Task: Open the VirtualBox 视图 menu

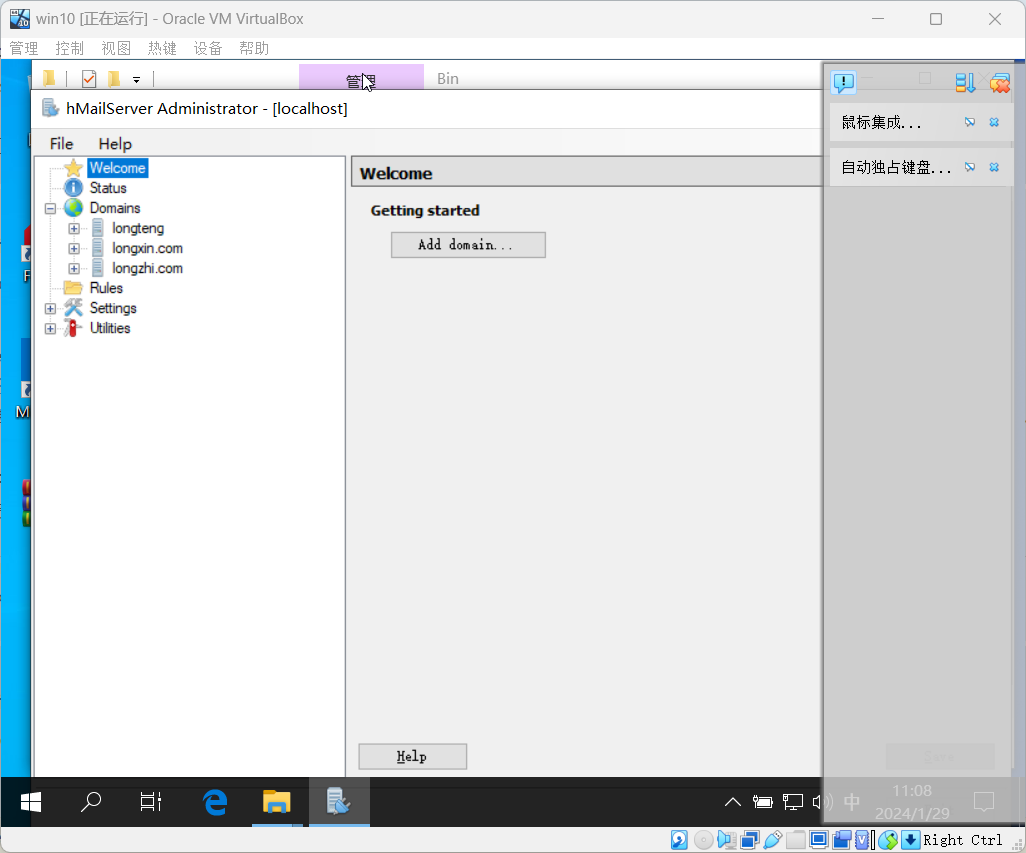Action: (116, 48)
